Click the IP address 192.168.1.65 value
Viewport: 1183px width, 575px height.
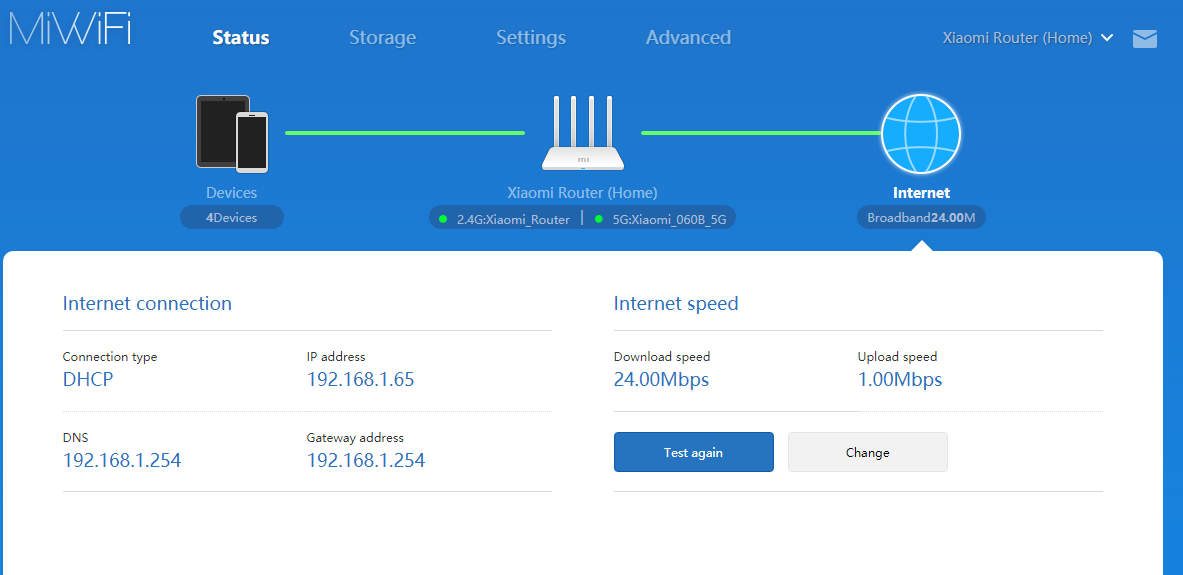(360, 380)
